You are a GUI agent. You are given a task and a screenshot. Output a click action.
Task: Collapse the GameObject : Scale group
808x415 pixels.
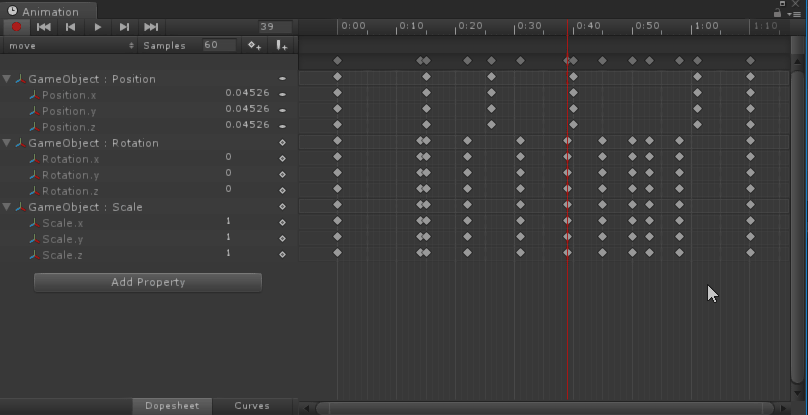point(7,207)
